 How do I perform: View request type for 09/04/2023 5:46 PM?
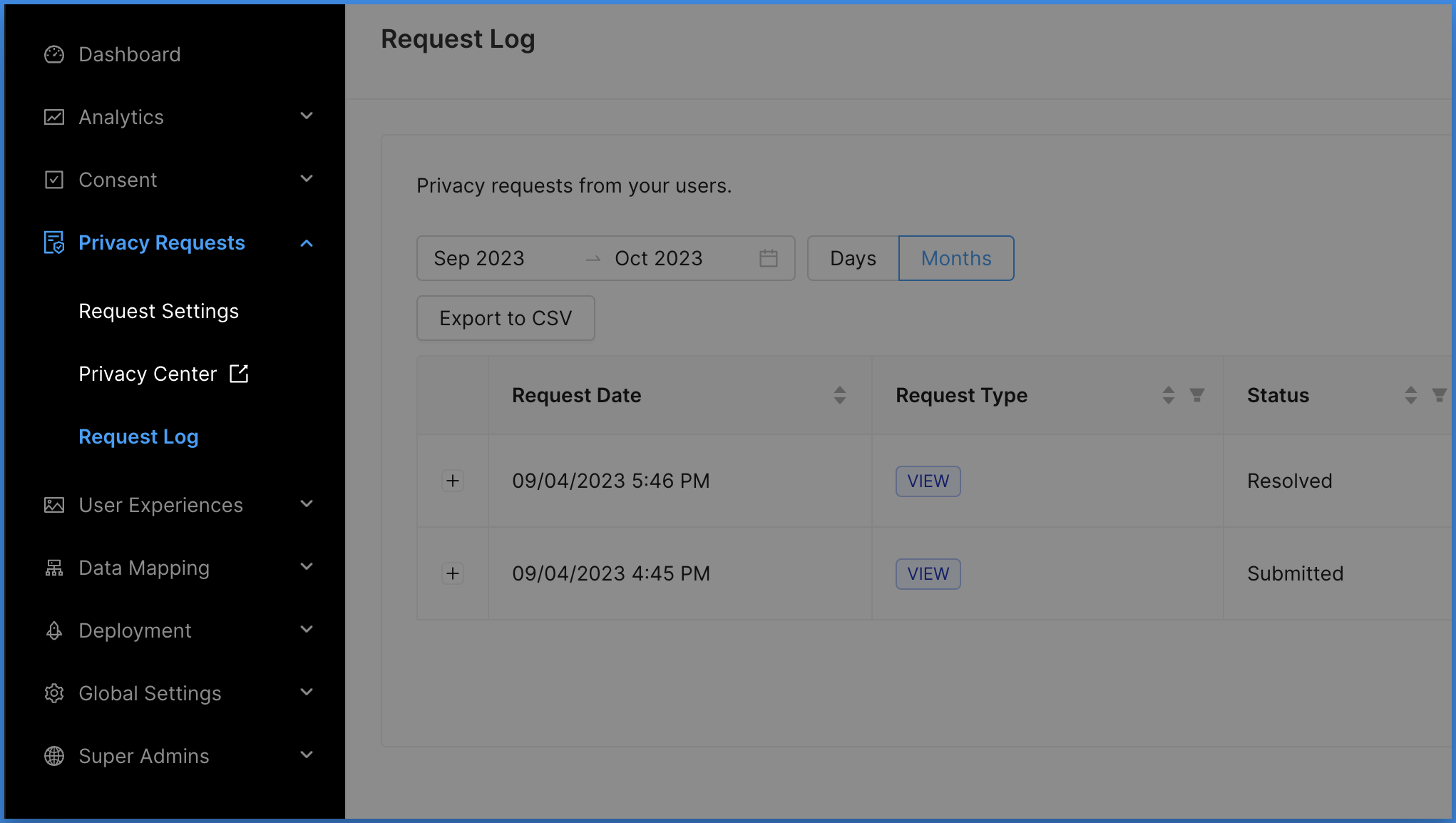pos(927,481)
